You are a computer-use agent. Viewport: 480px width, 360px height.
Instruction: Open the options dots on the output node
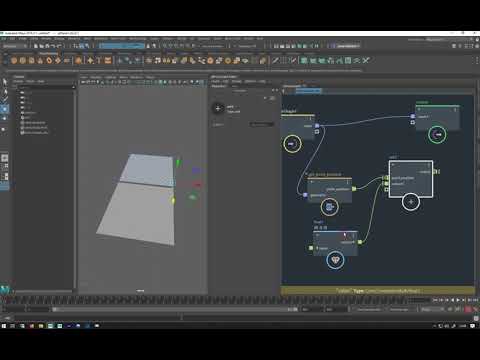click(455, 109)
